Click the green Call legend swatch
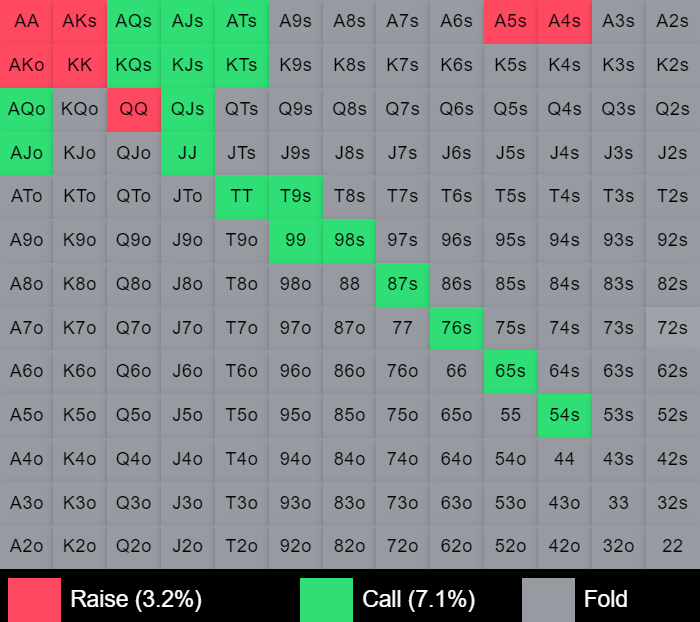 (326, 599)
